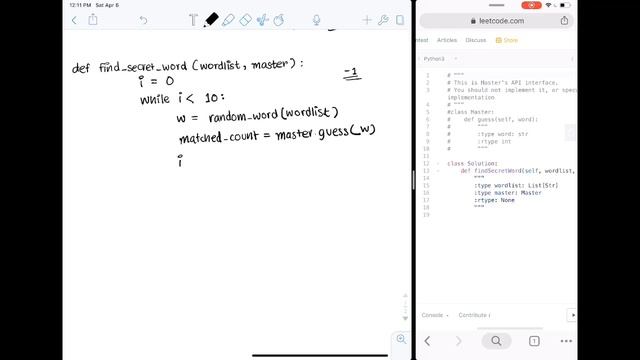Open the Python3 language dropdown
The height and width of the screenshot is (360, 640).
440,59
